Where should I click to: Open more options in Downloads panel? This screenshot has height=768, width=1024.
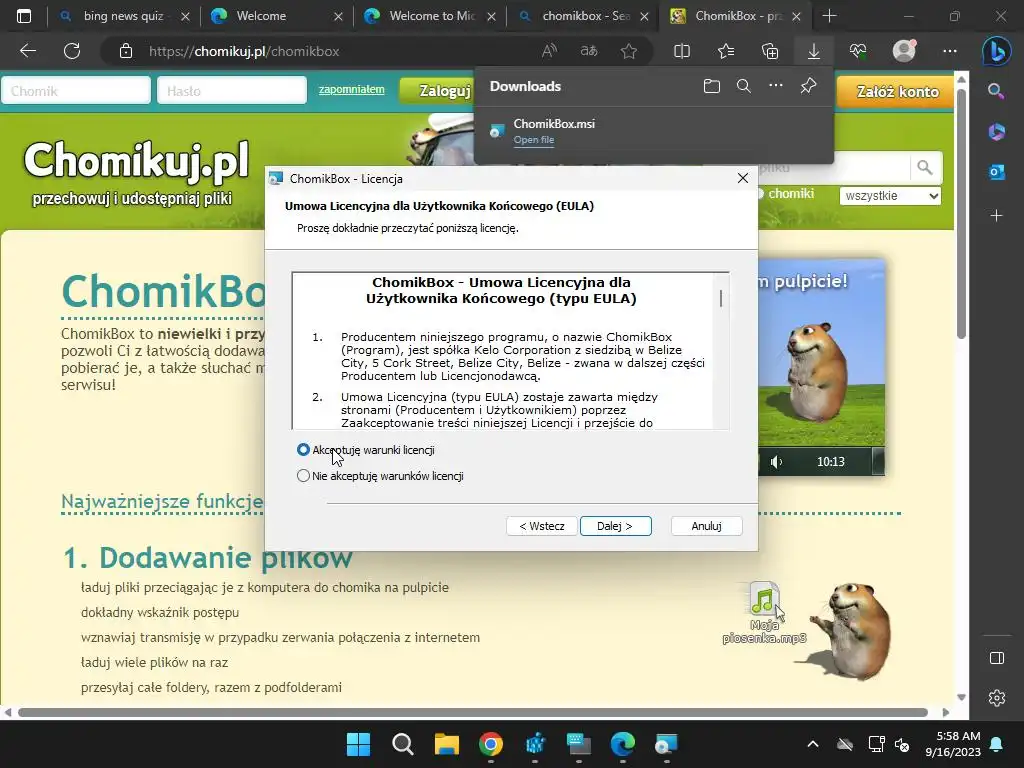[x=776, y=86]
